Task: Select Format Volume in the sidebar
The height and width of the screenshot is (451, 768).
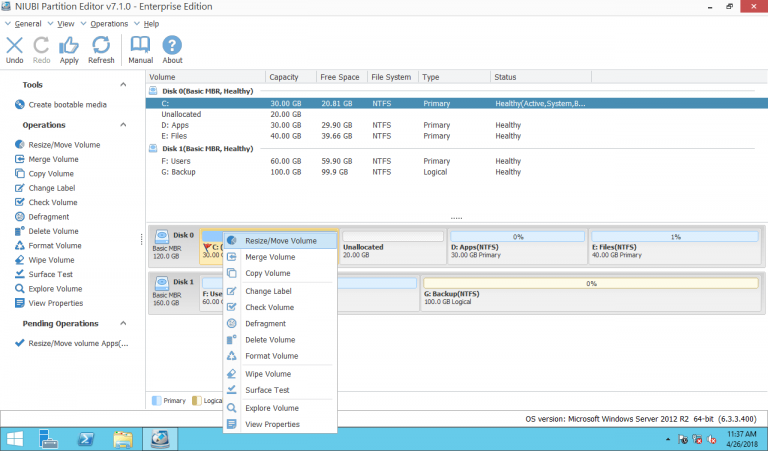Action: [48, 245]
